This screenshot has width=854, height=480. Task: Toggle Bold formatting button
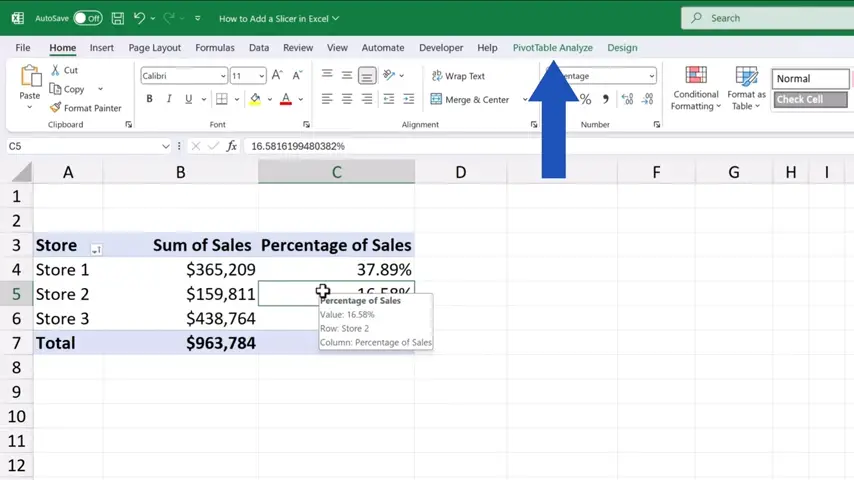tap(149, 99)
